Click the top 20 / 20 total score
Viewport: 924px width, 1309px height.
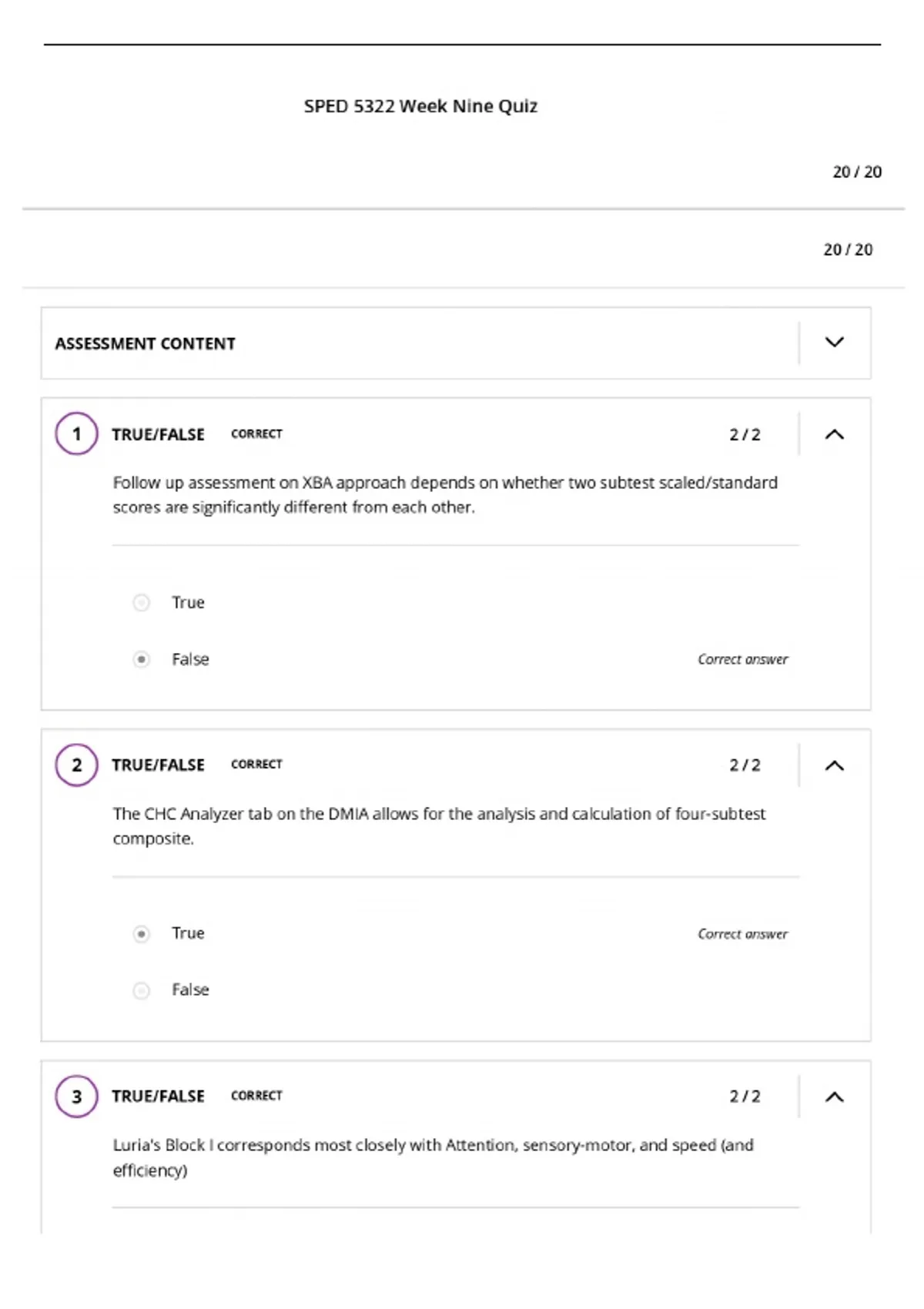click(x=857, y=172)
